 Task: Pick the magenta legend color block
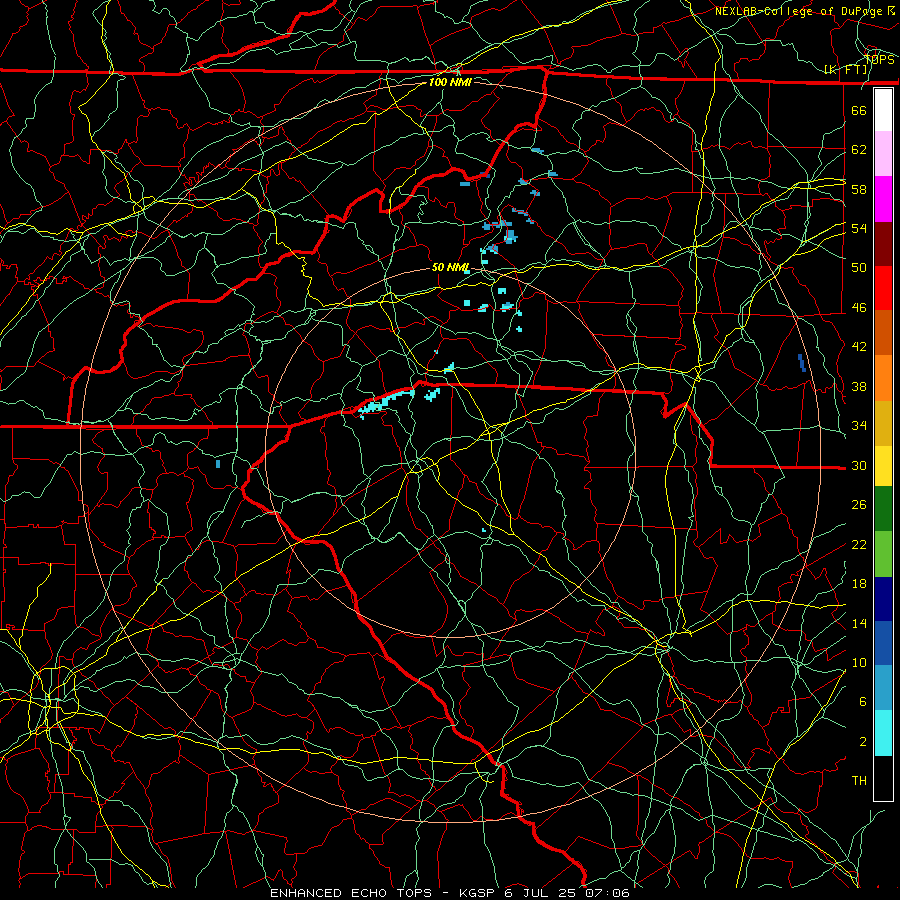click(883, 199)
